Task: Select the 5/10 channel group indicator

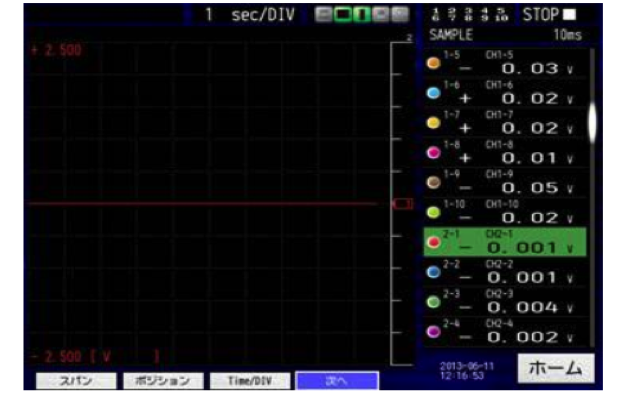Action: pos(501,15)
